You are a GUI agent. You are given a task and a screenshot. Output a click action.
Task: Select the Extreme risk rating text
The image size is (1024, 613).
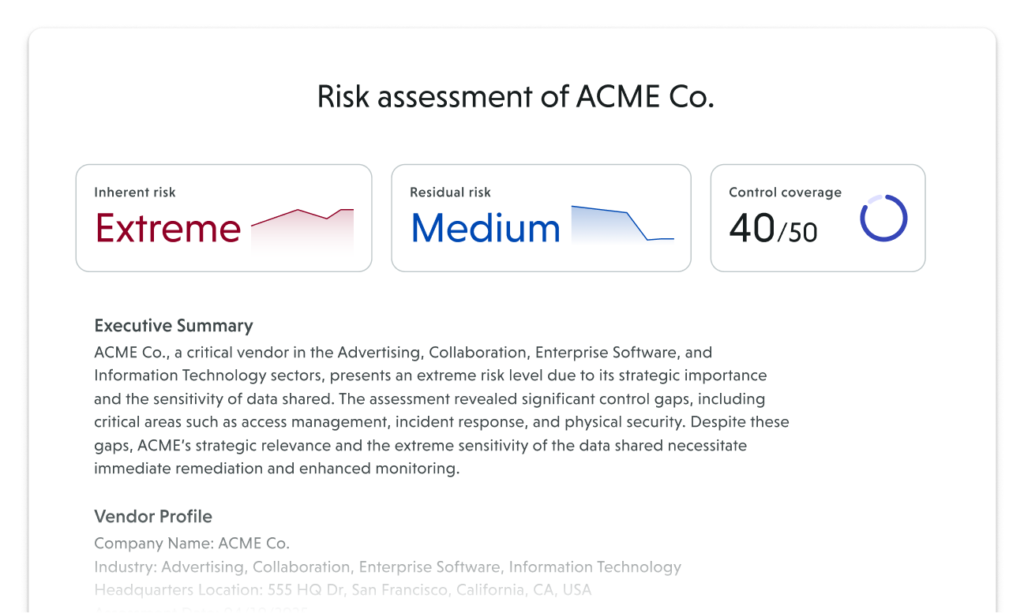point(168,229)
